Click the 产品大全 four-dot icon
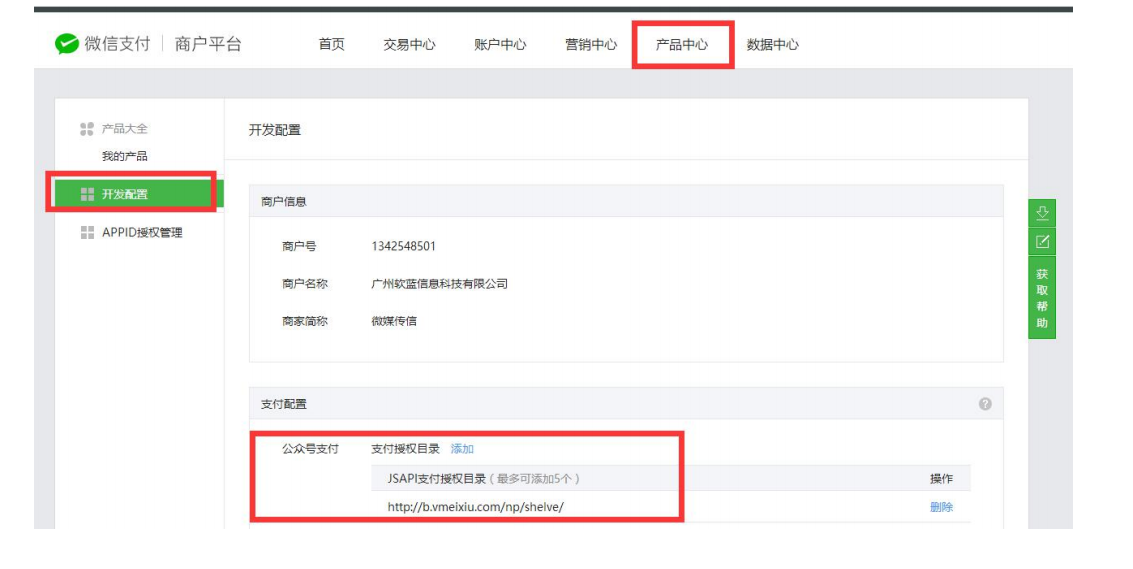Image resolution: width=1133 pixels, height=569 pixels. [x=86, y=129]
